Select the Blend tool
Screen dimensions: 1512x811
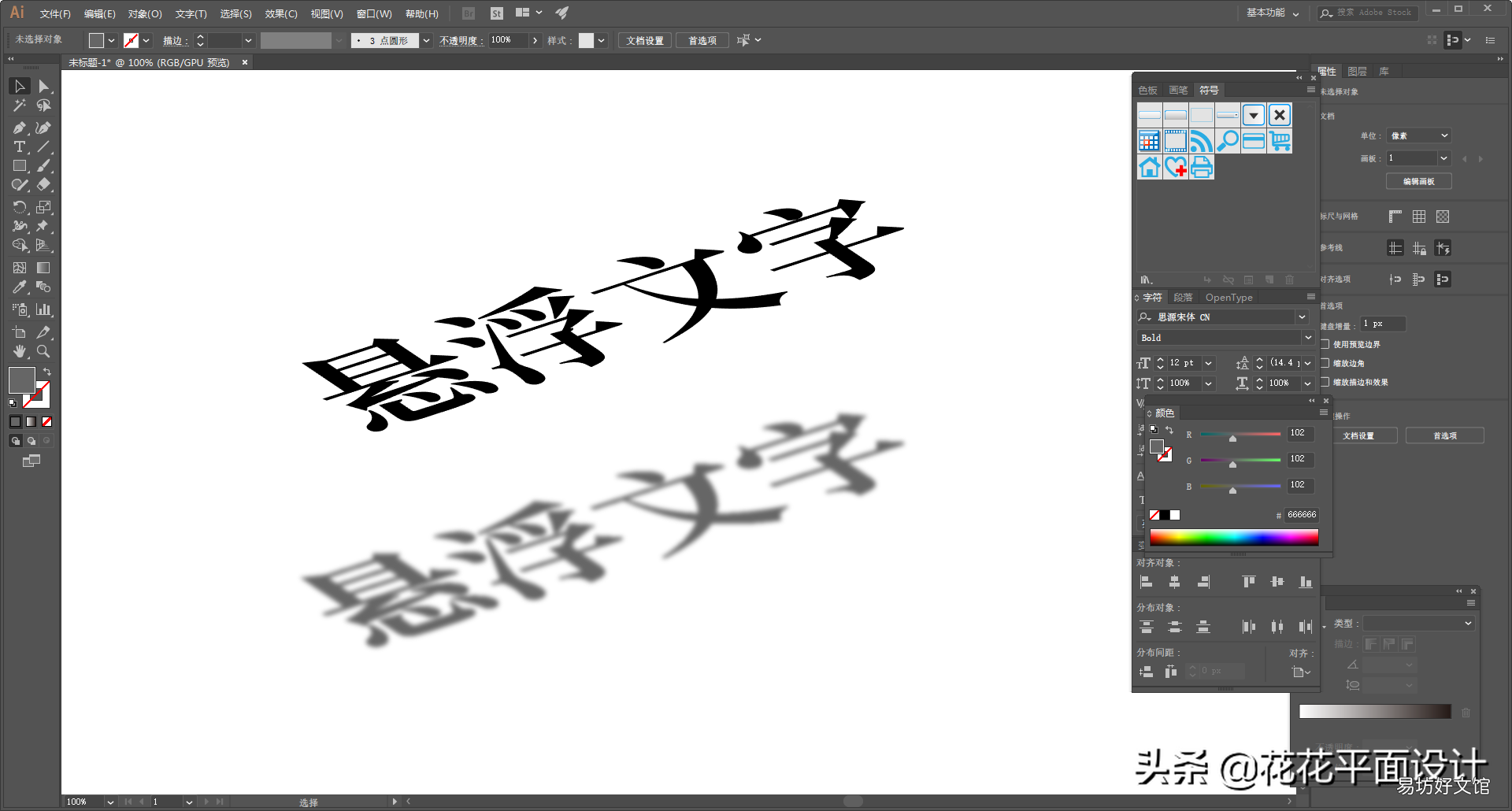coord(44,287)
